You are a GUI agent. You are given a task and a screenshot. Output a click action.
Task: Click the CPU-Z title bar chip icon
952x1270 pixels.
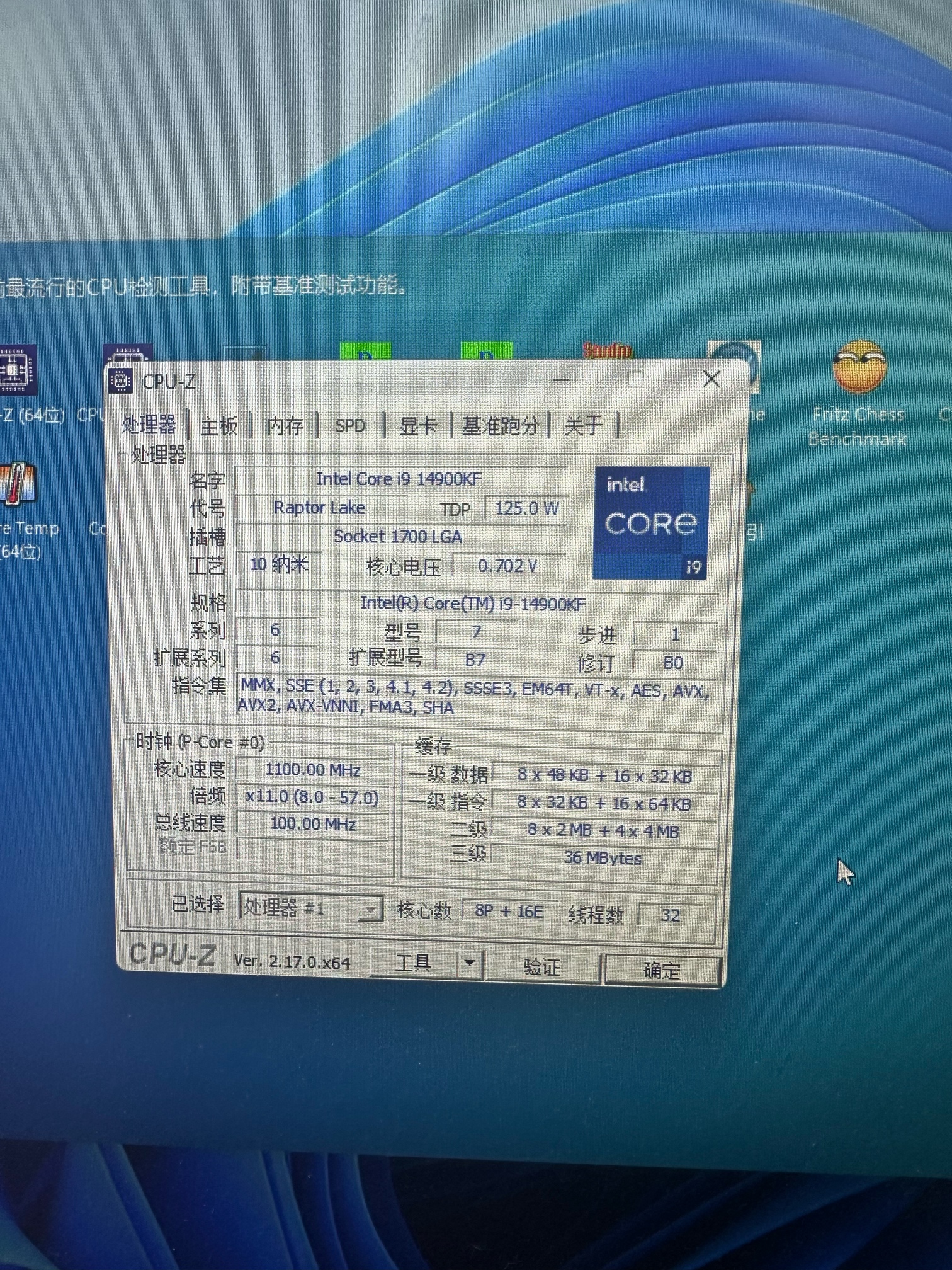tap(120, 382)
